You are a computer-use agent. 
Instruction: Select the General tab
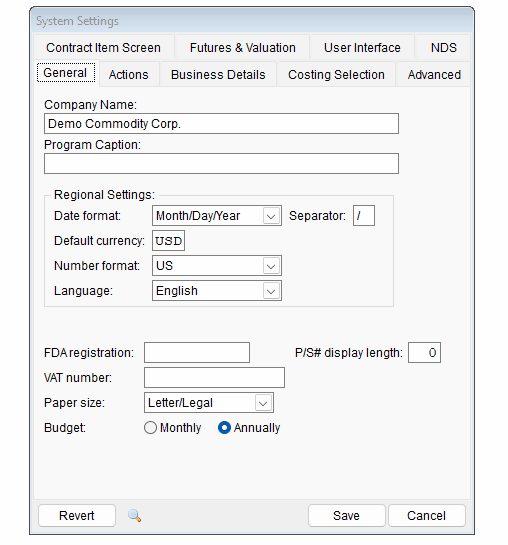click(x=66, y=73)
